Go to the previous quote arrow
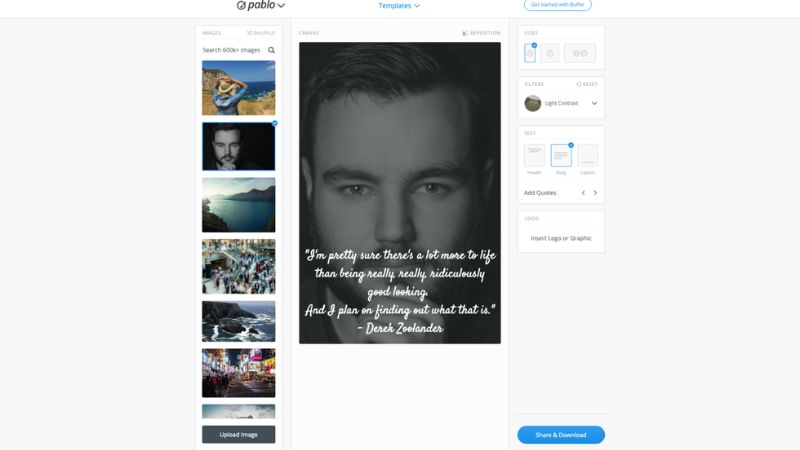 click(x=583, y=193)
